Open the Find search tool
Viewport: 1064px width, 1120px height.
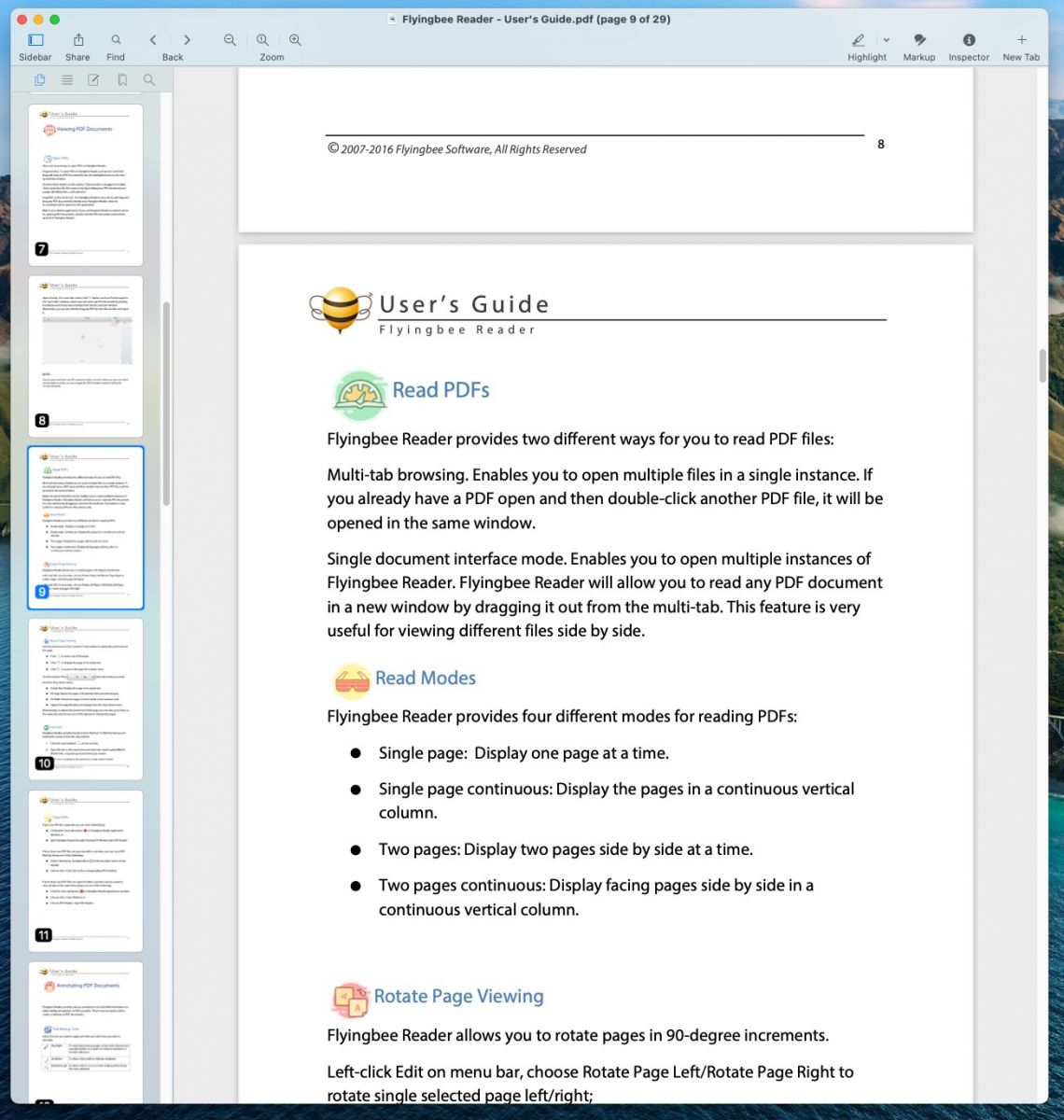pos(116,40)
